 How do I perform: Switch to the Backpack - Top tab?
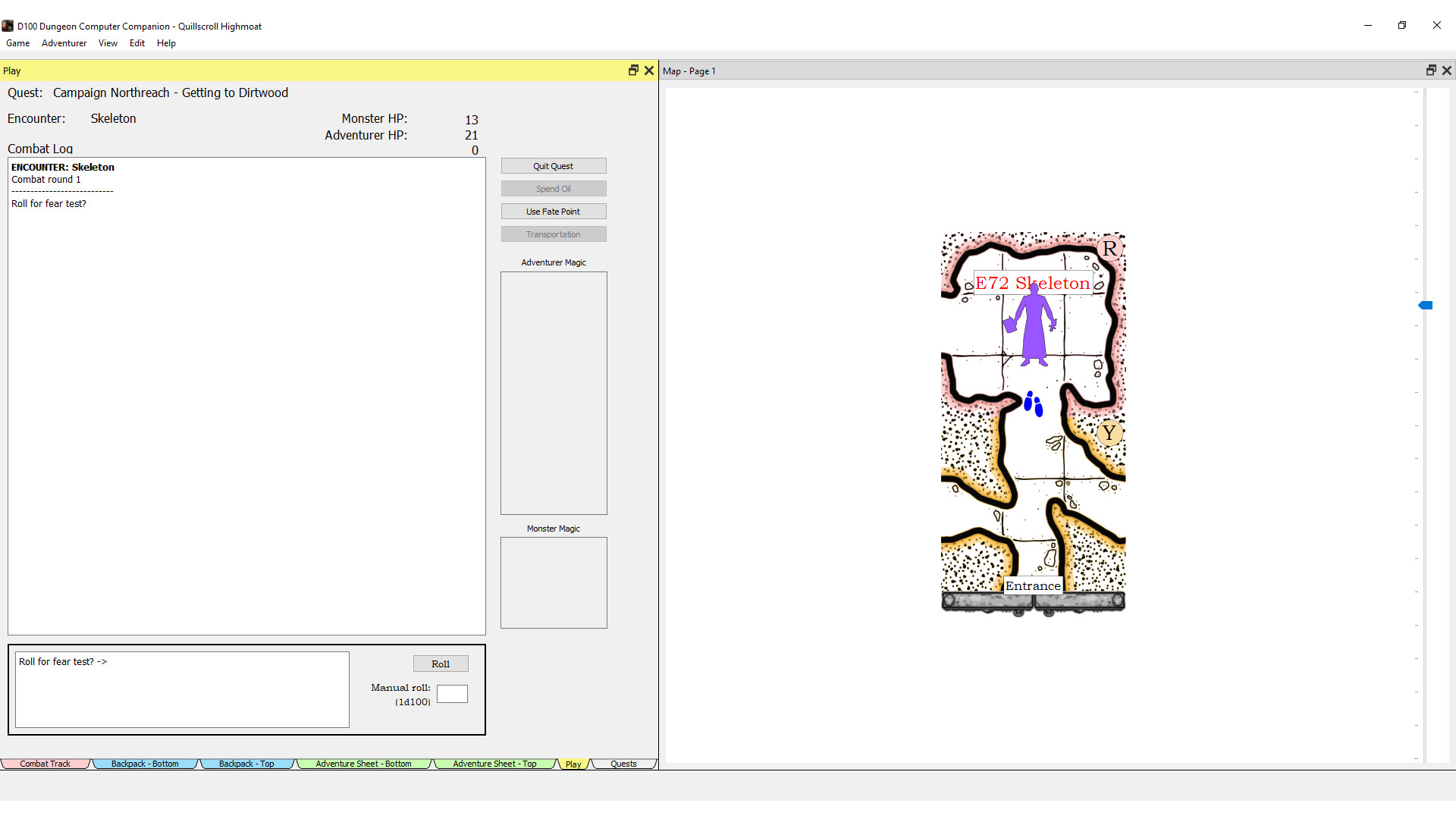pos(246,764)
